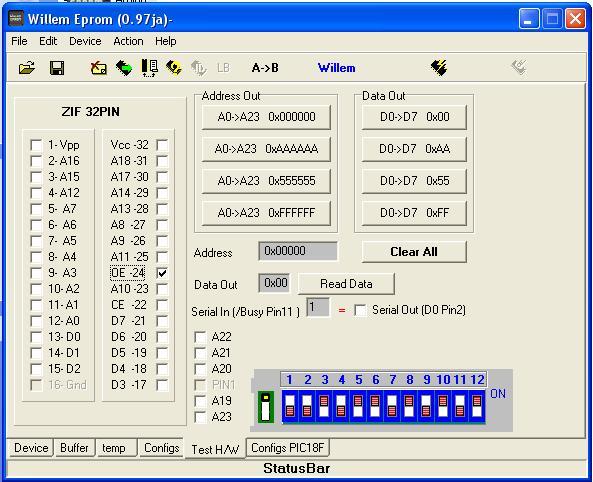Click the Clear All button

pyautogui.click(x=414, y=252)
